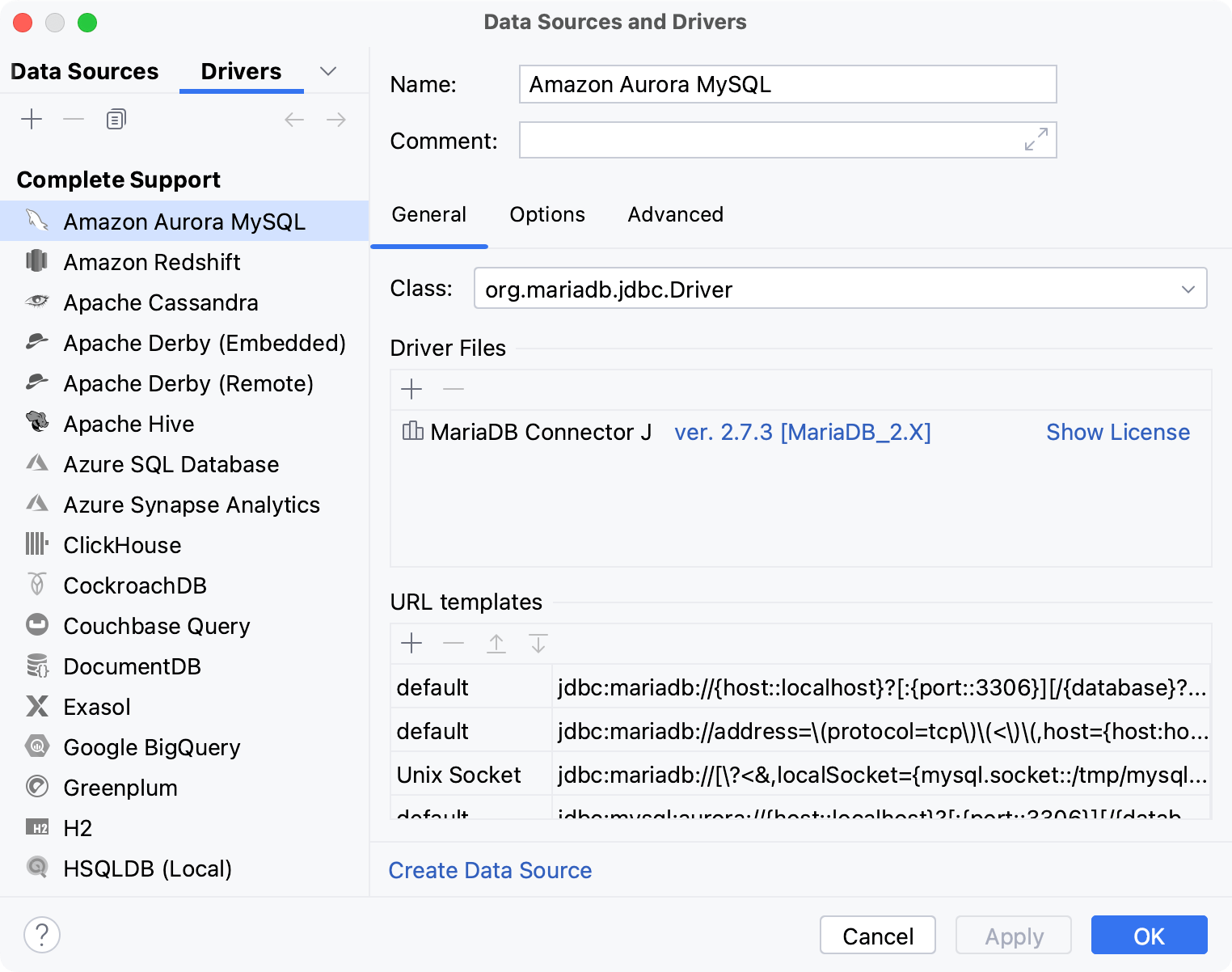This screenshot has height=972, width=1232.
Task: Open the Class driver dropdown
Action: [x=1188, y=289]
